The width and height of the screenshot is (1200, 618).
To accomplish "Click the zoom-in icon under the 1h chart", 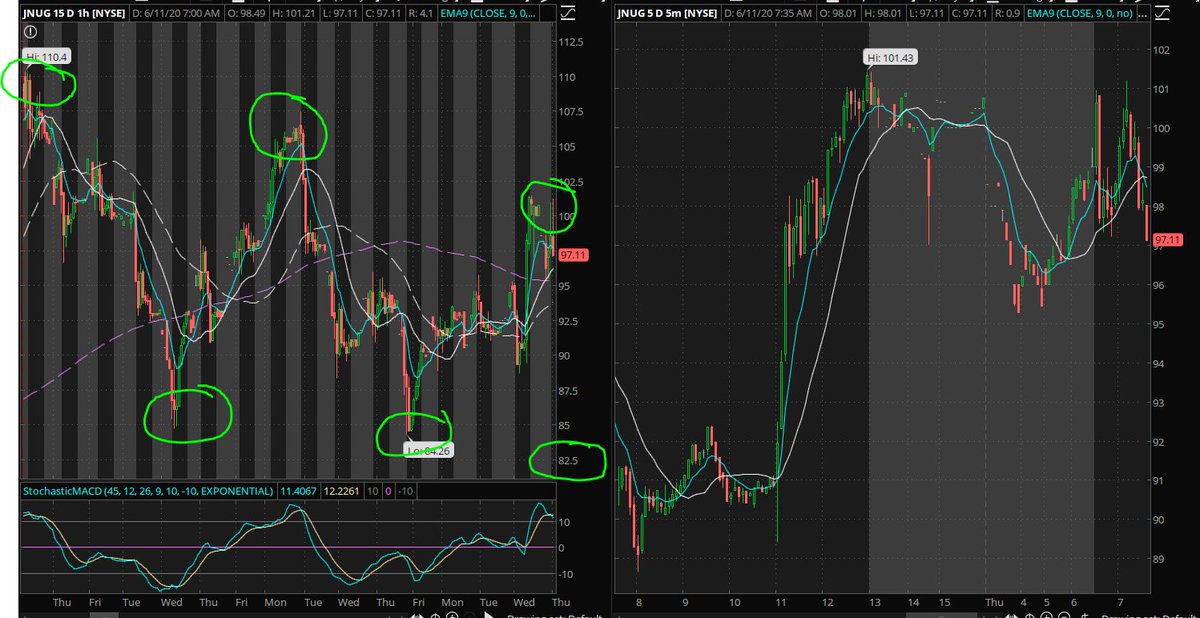I will [x=452, y=614].
